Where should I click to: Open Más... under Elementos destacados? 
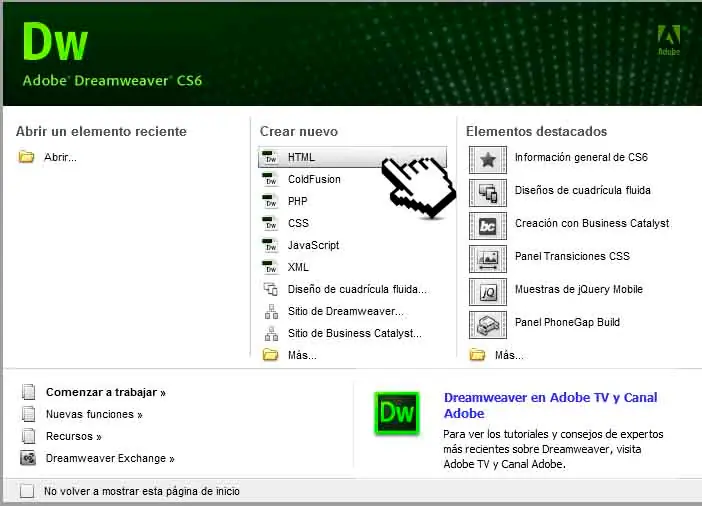tap(509, 355)
